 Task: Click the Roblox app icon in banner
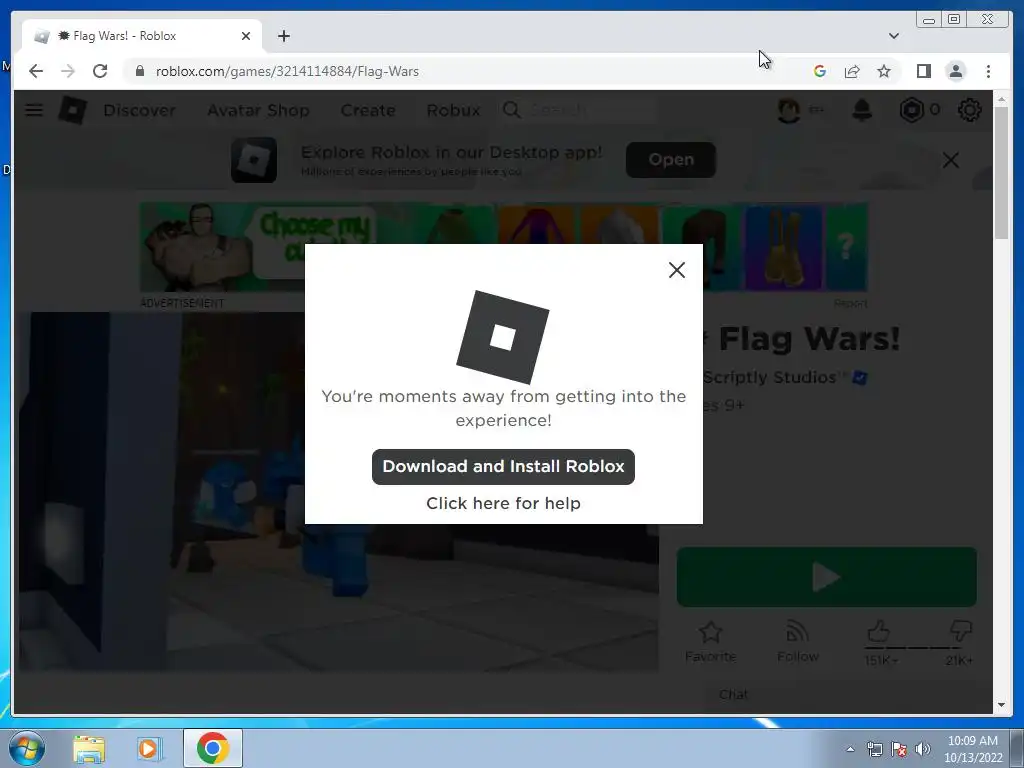coord(254,160)
